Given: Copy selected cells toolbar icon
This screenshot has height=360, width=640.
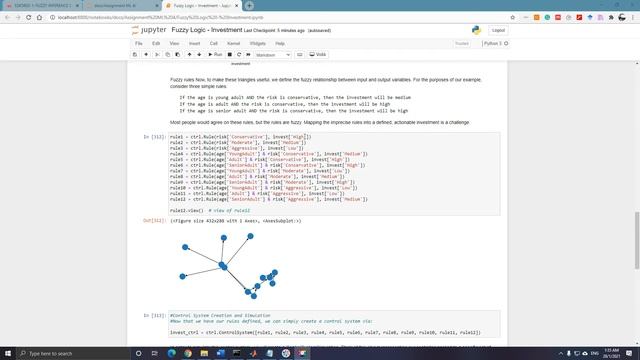Looking at the screenshot, I should tap(167, 54).
